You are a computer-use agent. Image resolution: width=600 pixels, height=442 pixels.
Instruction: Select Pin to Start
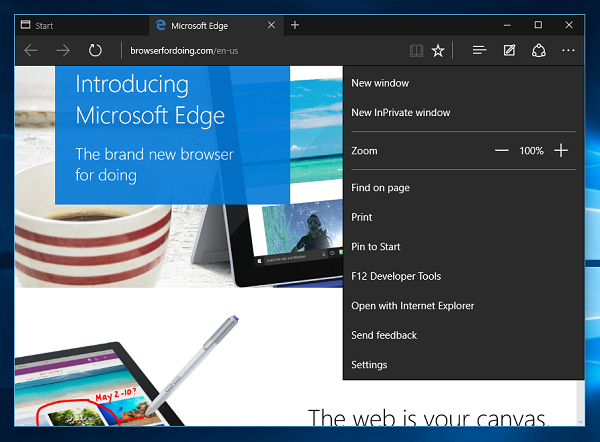click(463, 247)
